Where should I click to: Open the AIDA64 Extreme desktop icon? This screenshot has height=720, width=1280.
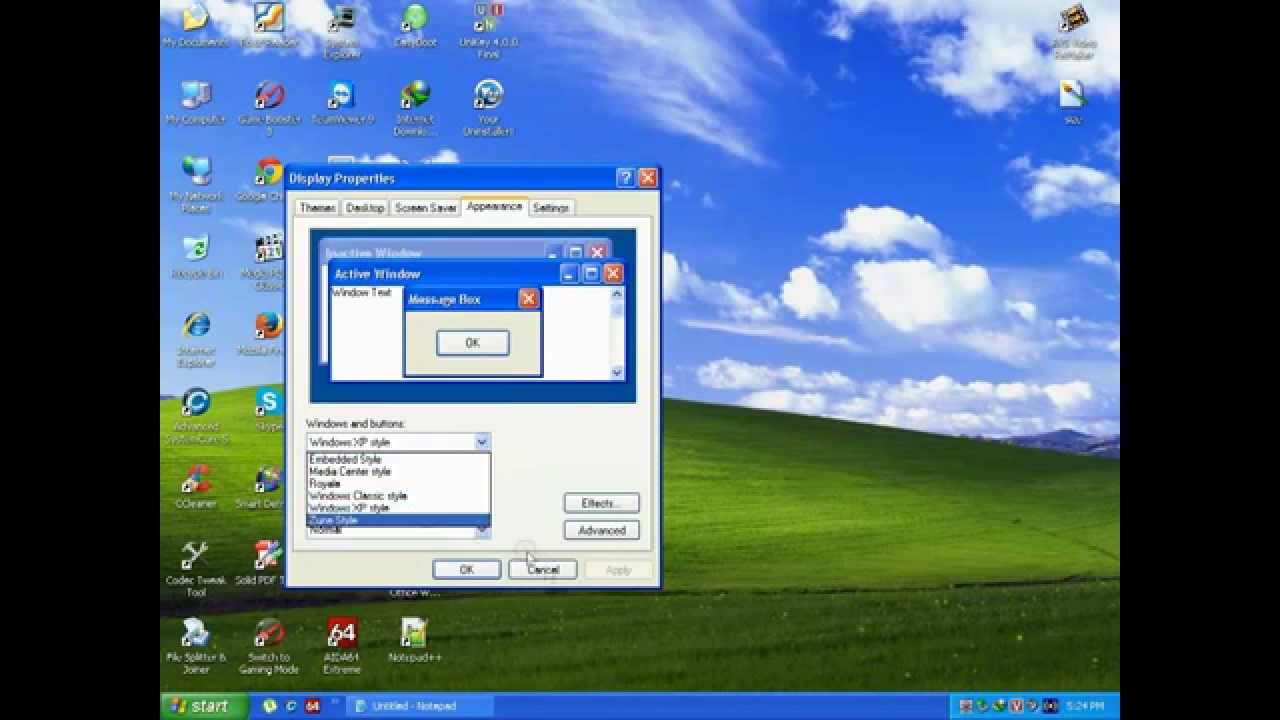(x=342, y=646)
